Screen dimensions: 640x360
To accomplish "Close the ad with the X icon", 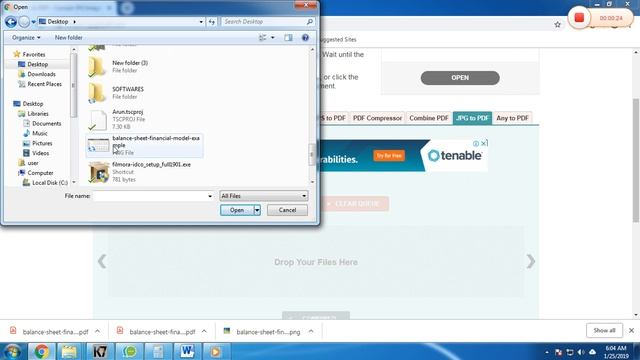I will click(x=484, y=143).
